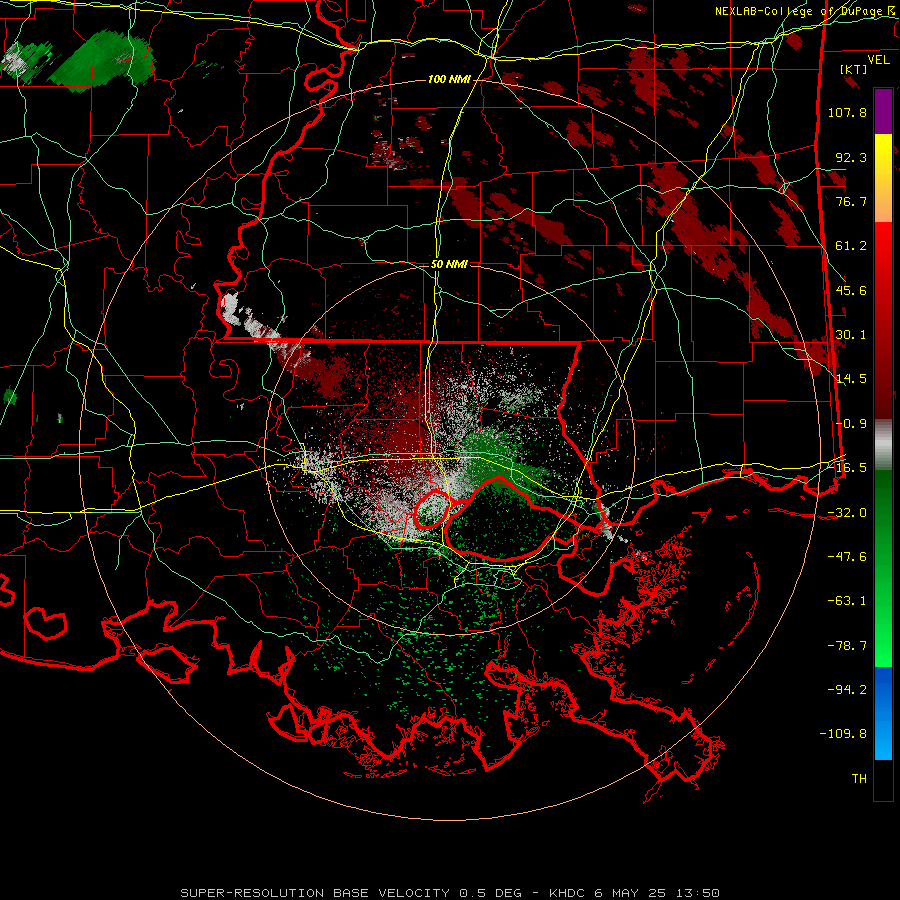This screenshot has height=900, width=900.
Task: Select the -94.2 scale value
Action: coord(847,690)
